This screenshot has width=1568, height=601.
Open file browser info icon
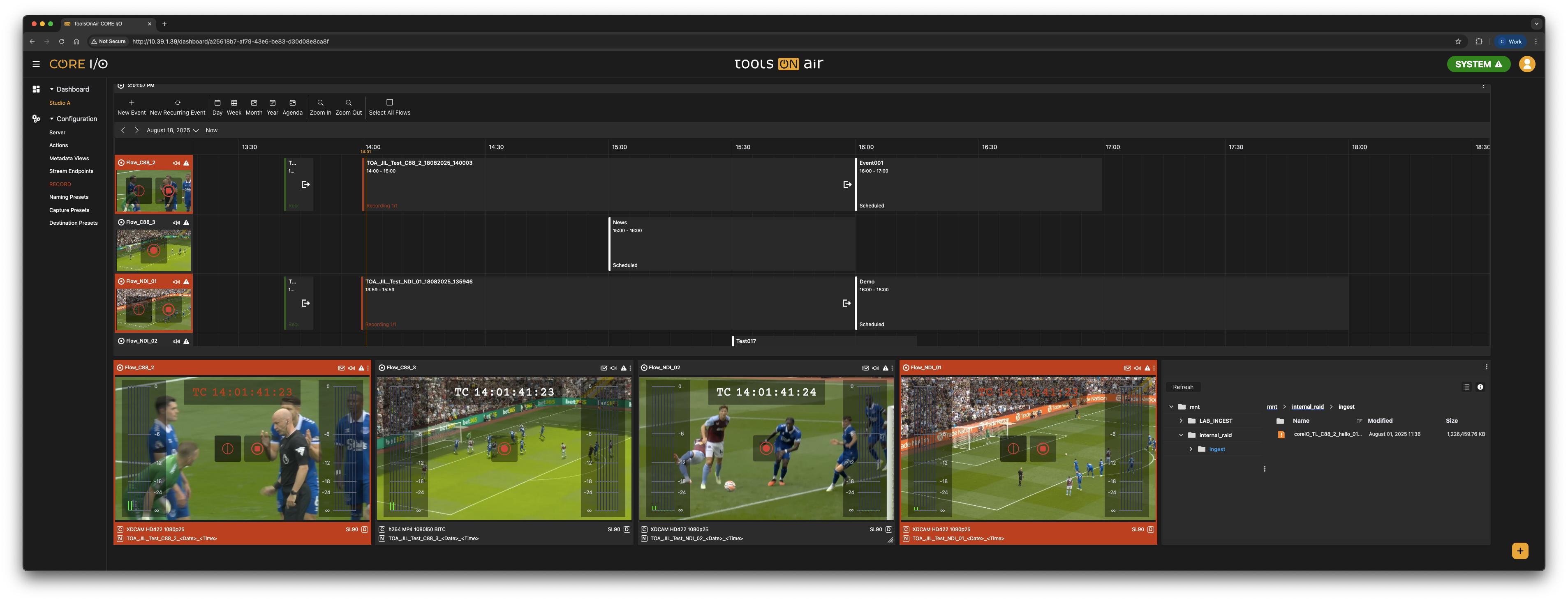(1480, 387)
